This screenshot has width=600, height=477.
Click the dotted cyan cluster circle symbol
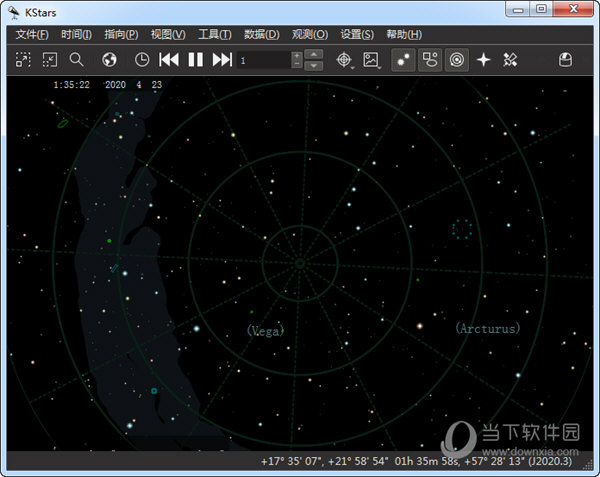click(x=462, y=229)
